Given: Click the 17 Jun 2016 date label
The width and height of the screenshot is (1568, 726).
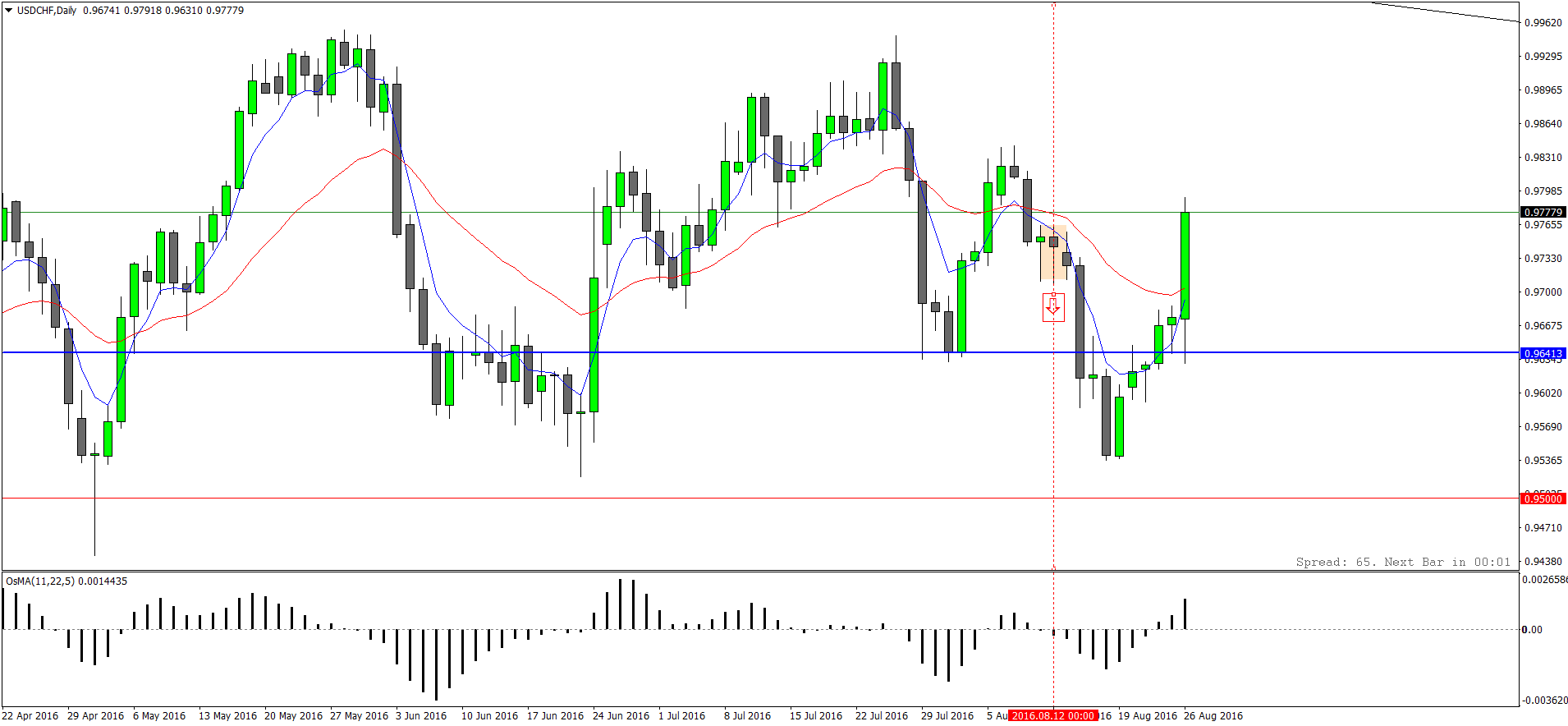Looking at the screenshot, I should [555, 715].
